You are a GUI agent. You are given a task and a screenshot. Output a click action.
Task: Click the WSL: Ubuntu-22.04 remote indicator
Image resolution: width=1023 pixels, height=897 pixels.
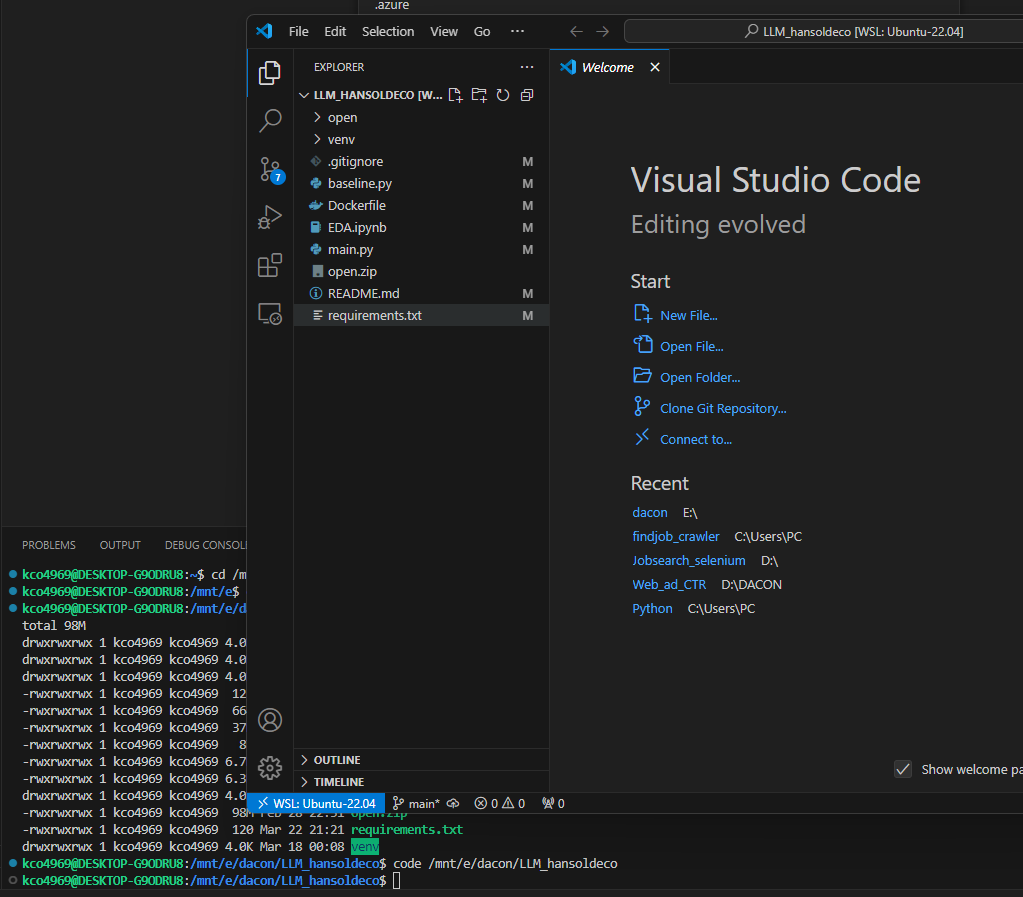(316, 804)
